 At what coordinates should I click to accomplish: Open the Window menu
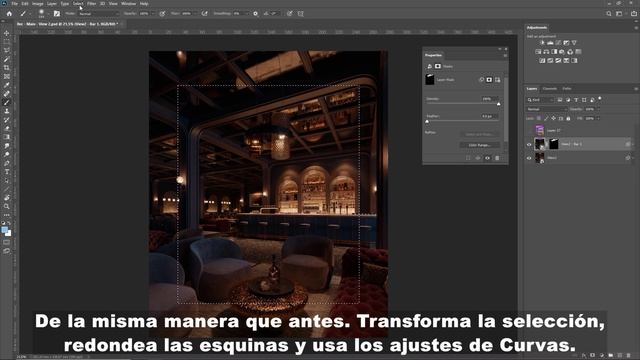pos(129,4)
